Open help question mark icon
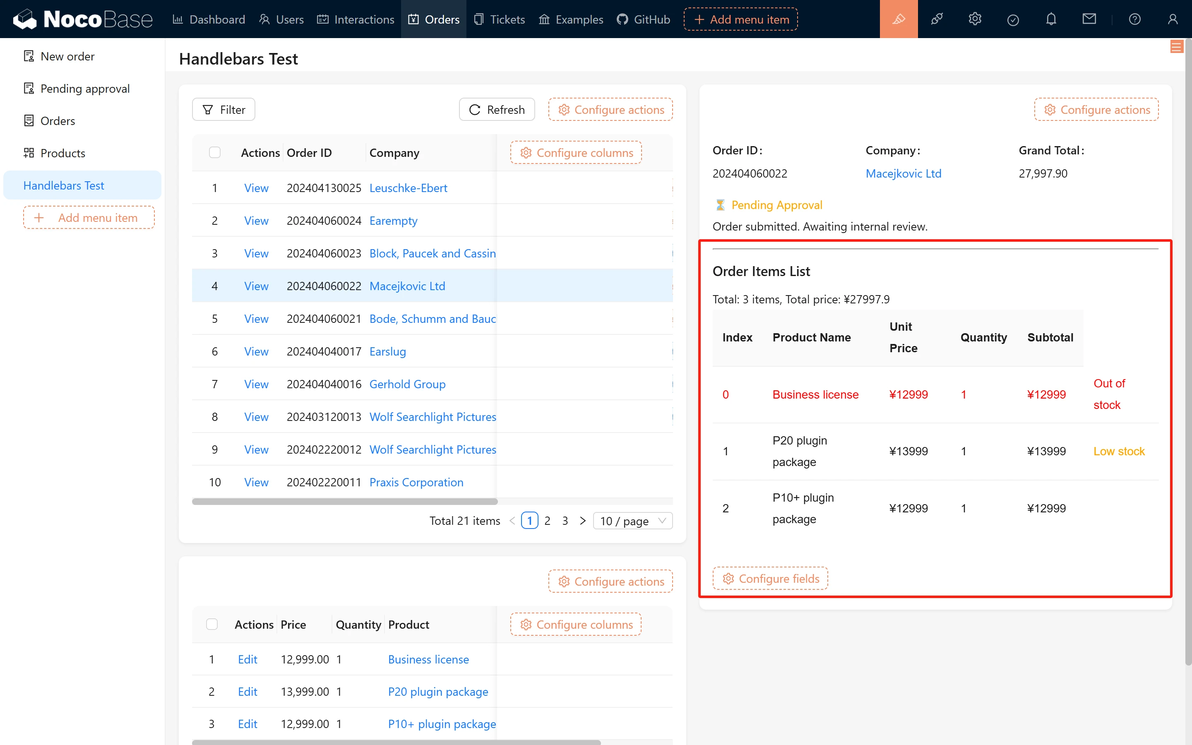1192x745 pixels. tap(1134, 19)
